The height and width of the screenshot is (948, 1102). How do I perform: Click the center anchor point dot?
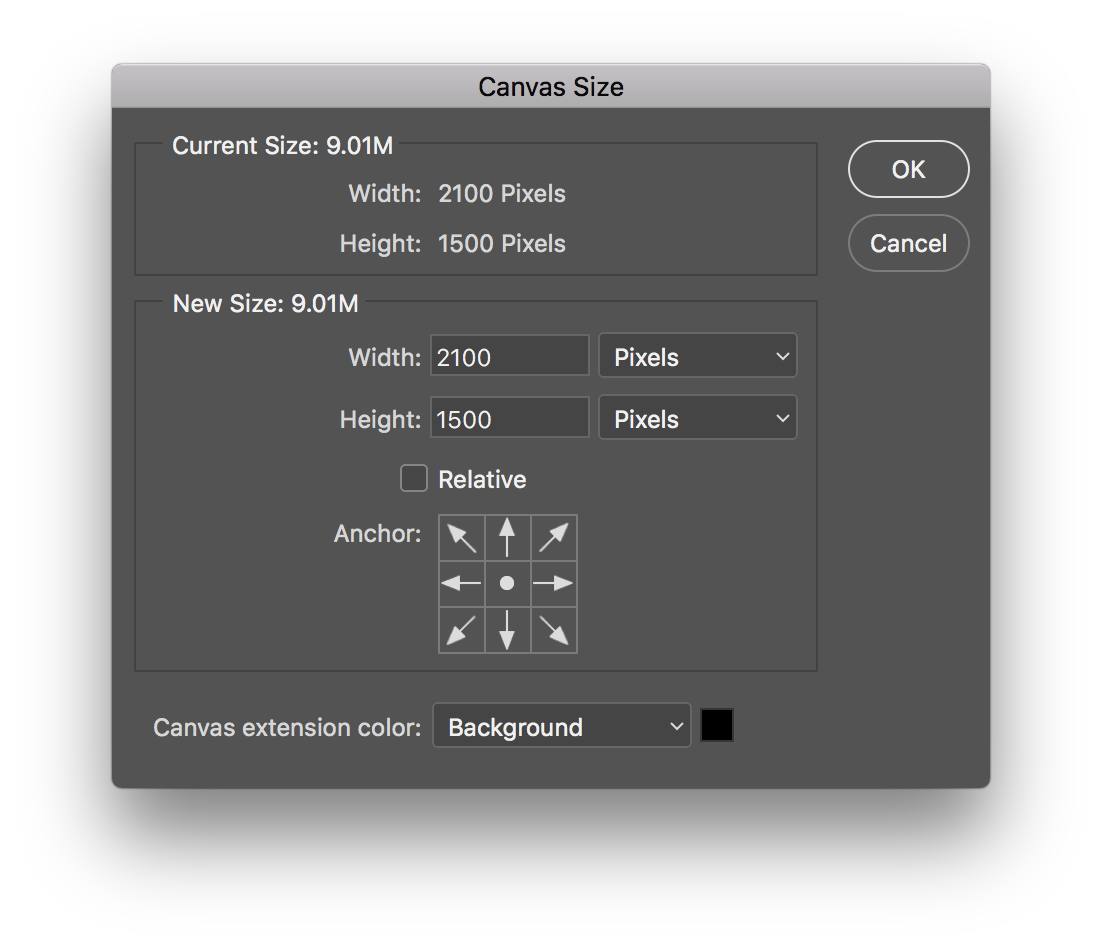coord(507,583)
